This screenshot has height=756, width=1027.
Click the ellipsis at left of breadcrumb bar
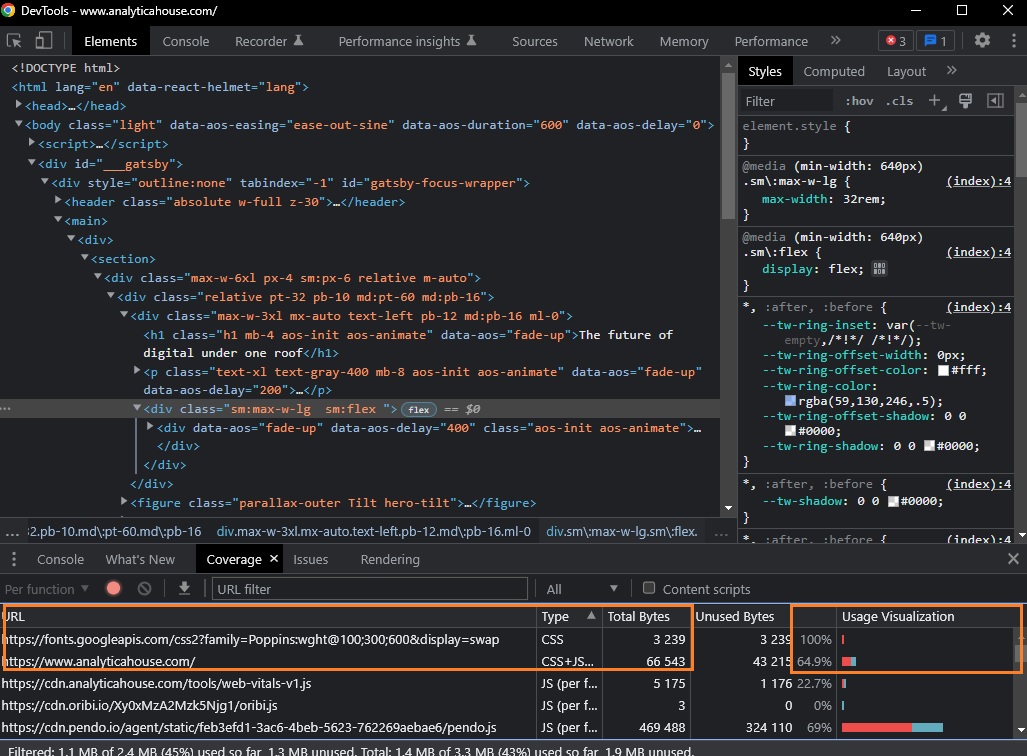(x=12, y=532)
